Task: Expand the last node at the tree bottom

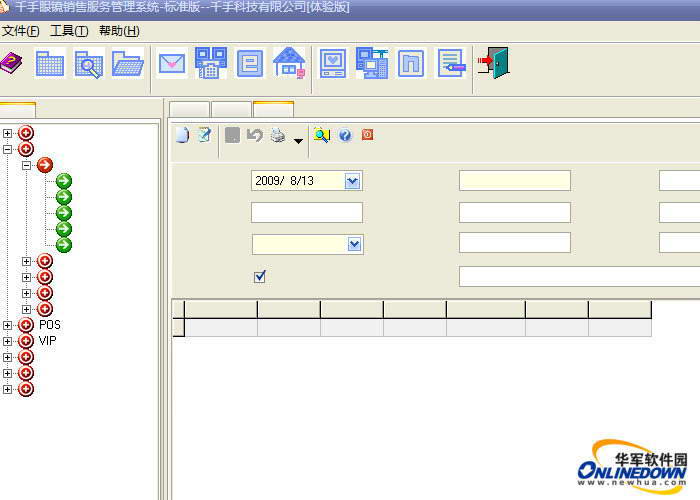Action: click(x=7, y=389)
